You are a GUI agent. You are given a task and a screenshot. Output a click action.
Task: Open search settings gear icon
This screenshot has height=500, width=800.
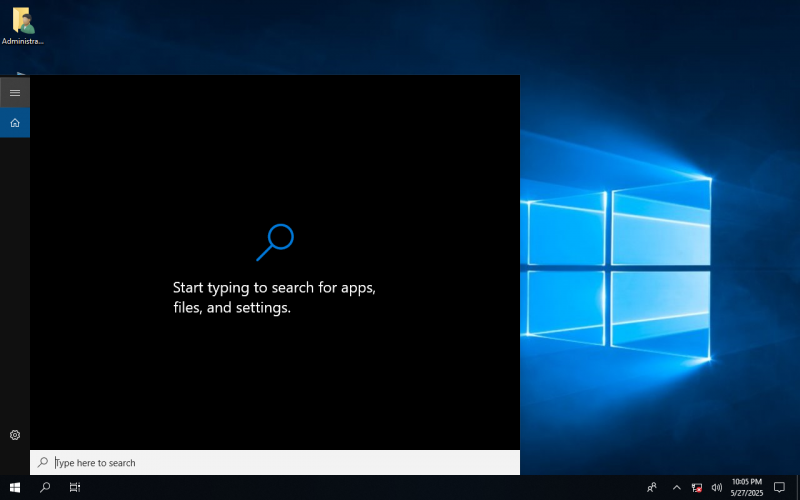pos(15,435)
